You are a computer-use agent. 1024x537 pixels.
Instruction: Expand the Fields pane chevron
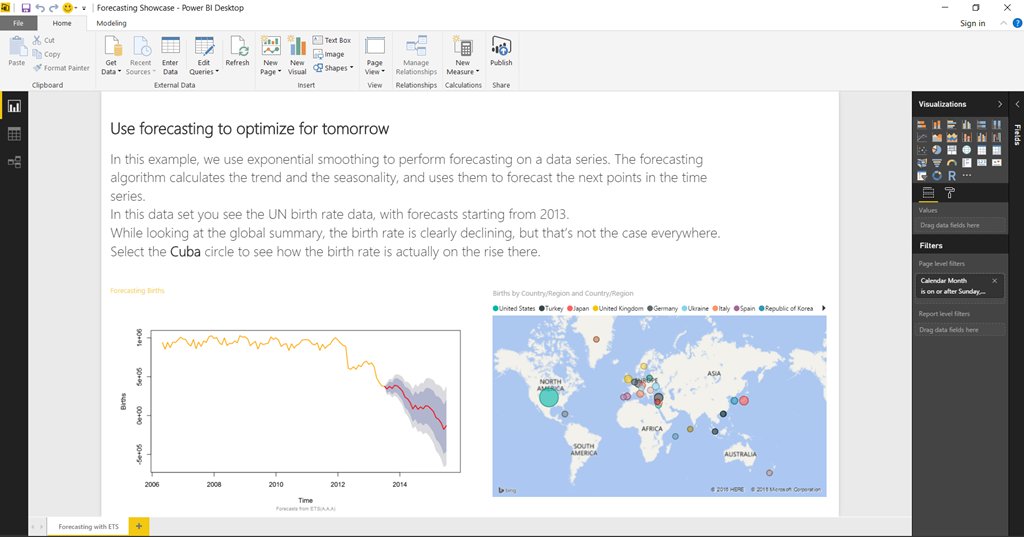click(1017, 104)
